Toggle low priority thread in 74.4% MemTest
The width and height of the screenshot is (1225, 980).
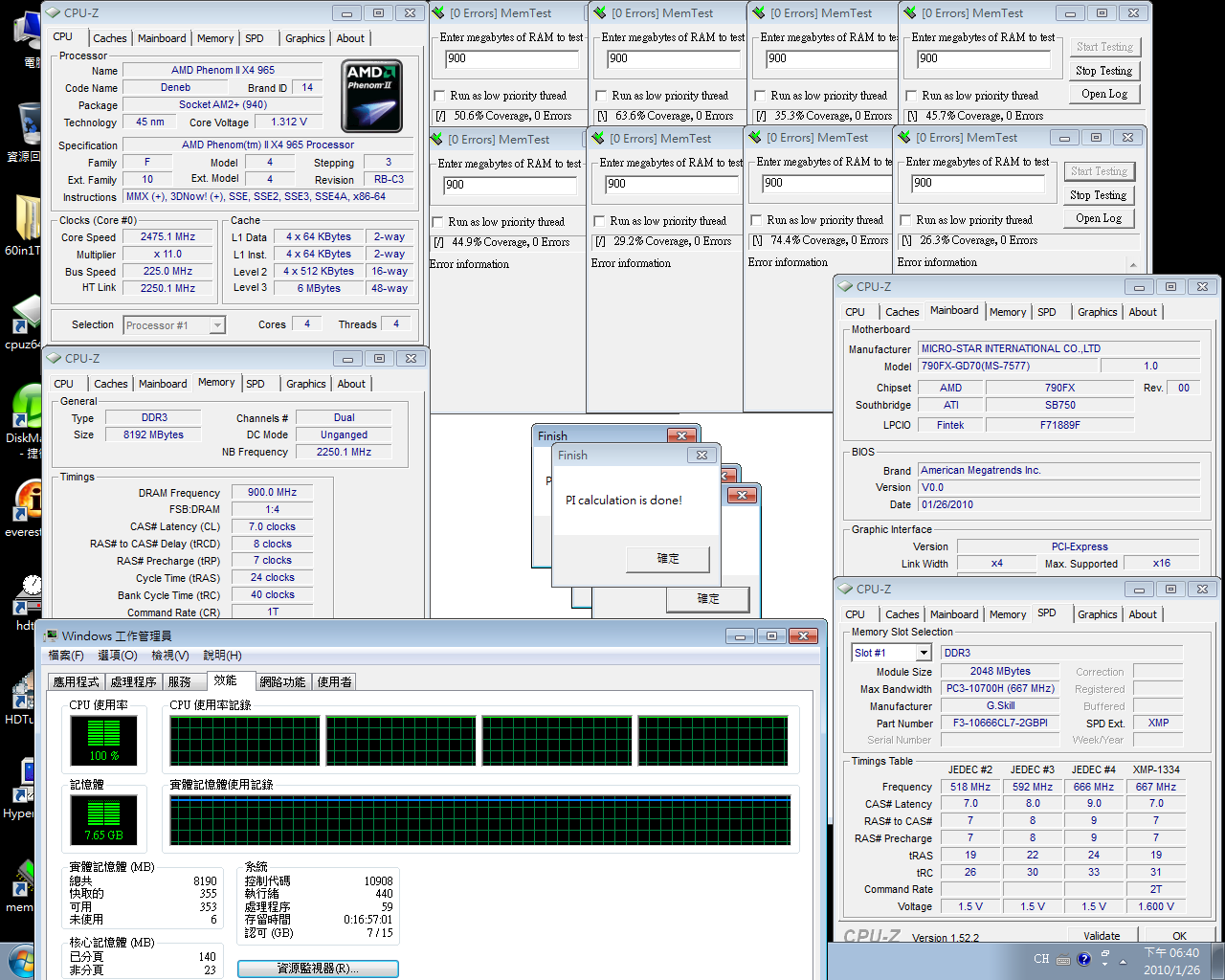(x=757, y=220)
